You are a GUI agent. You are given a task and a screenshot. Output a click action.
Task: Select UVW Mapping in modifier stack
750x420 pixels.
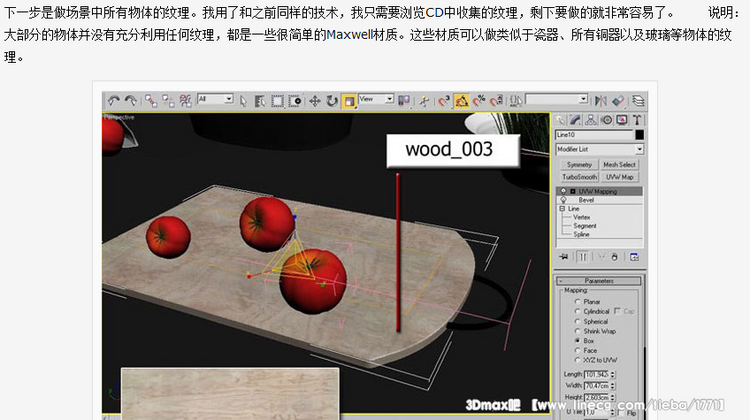coord(600,191)
